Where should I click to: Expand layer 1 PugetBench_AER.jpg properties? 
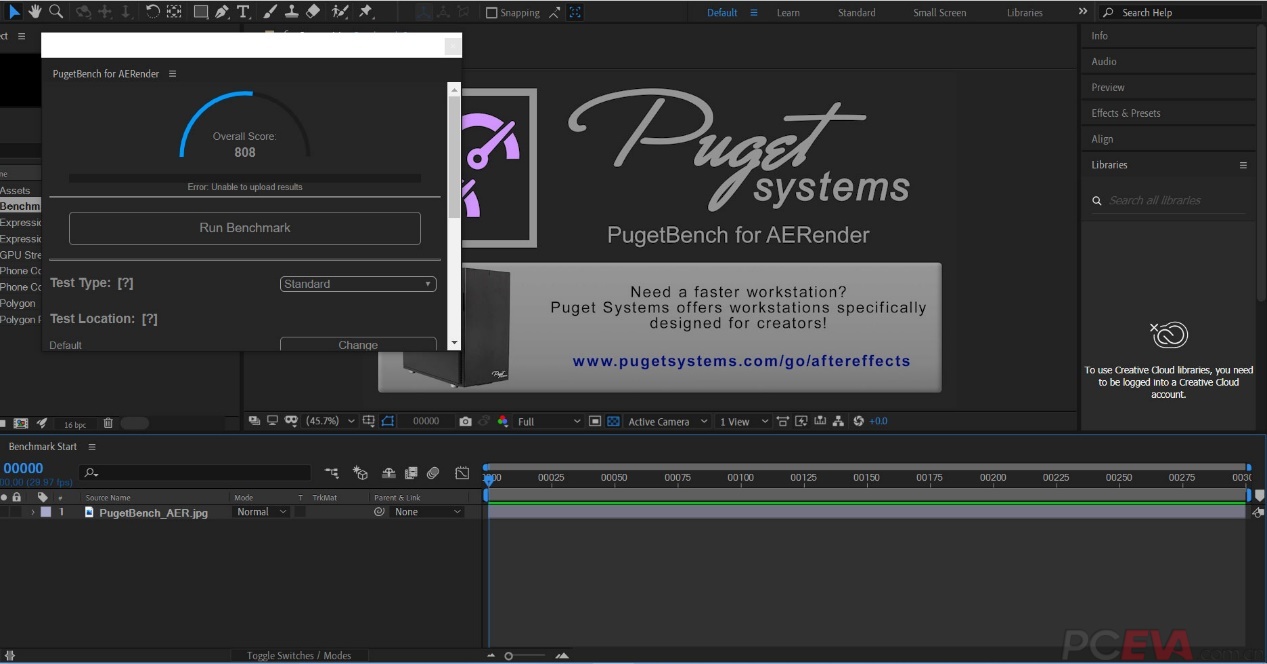[x=33, y=512]
